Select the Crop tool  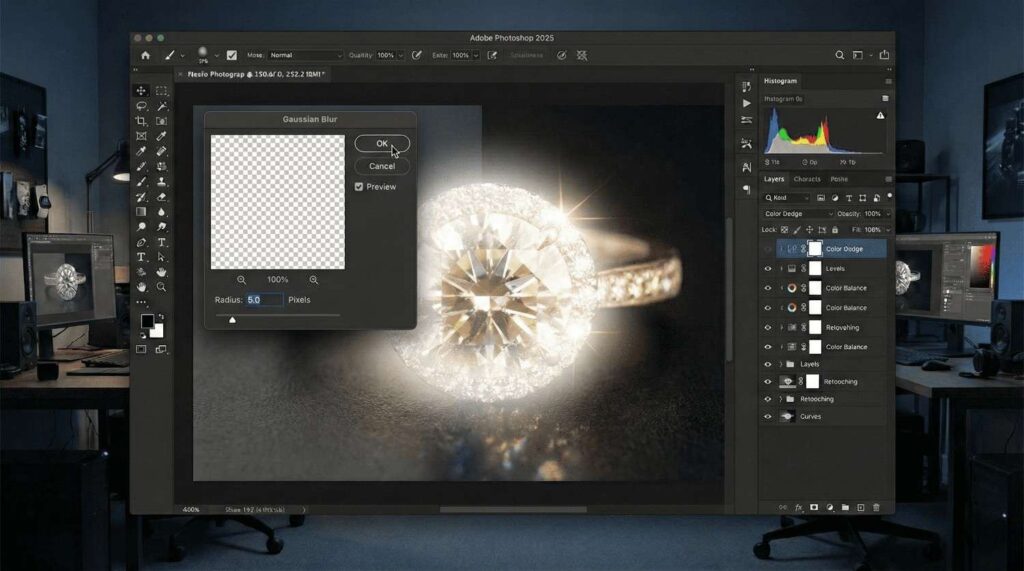click(141, 121)
